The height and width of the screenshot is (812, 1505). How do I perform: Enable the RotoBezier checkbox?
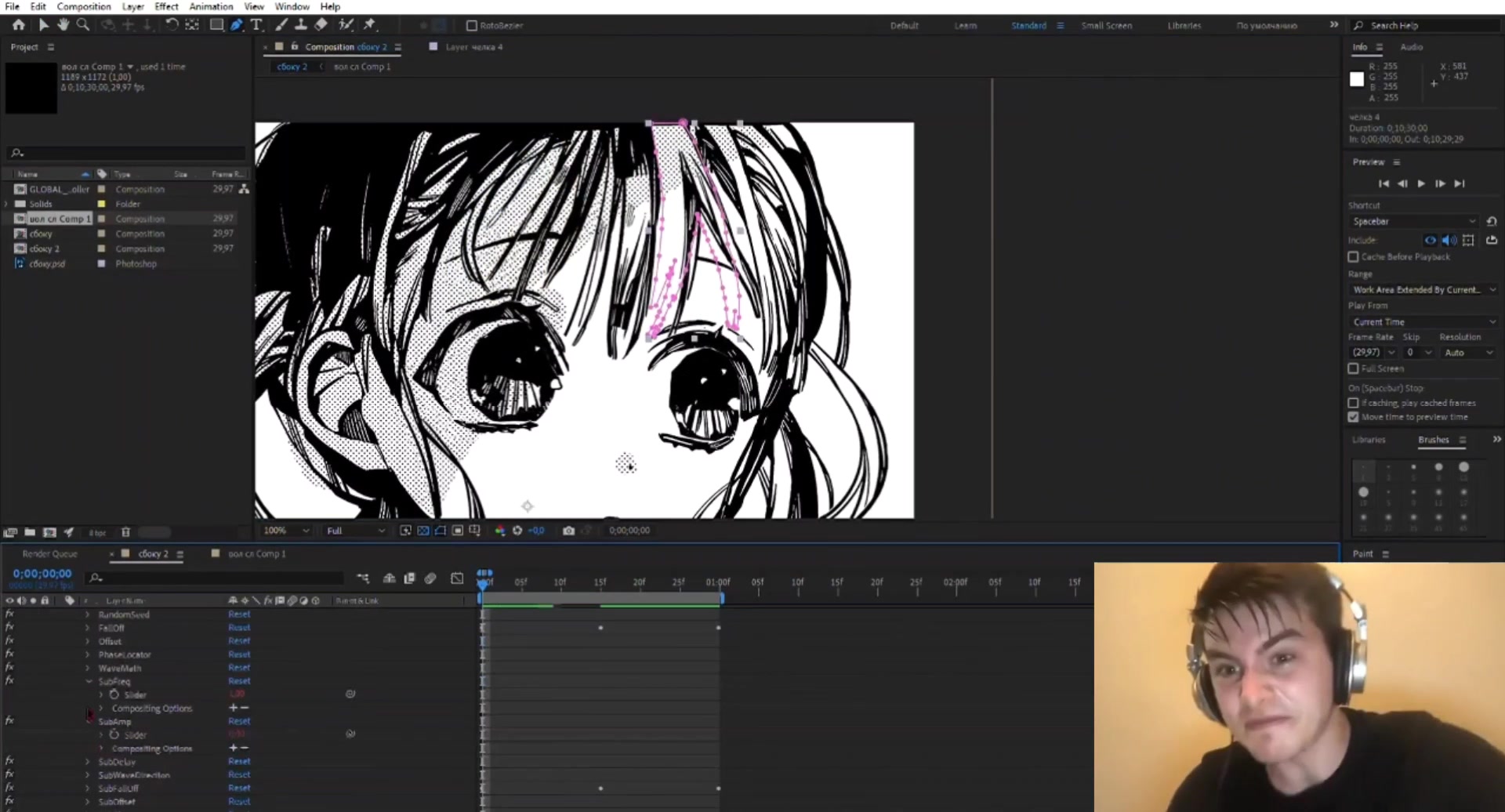click(472, 26)
